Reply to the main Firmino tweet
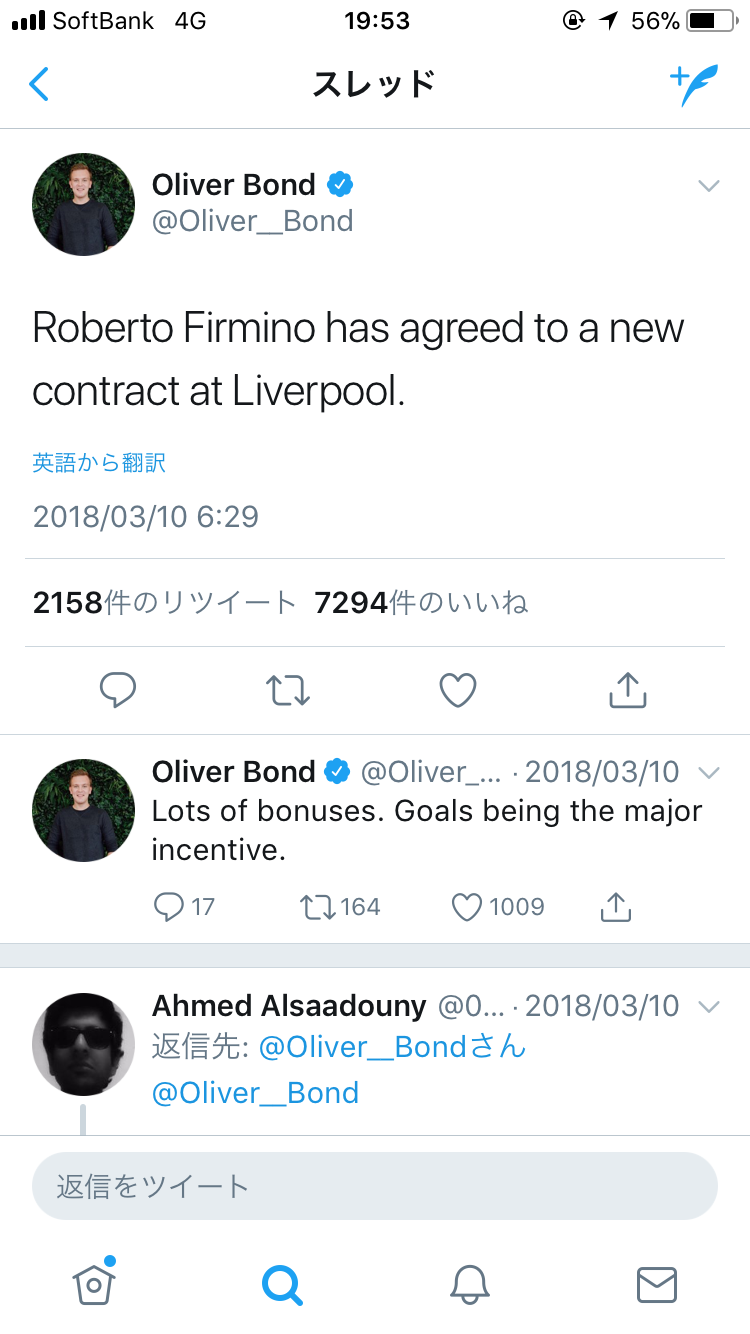This screenshot has width=750, height=1334. (118, 689)
